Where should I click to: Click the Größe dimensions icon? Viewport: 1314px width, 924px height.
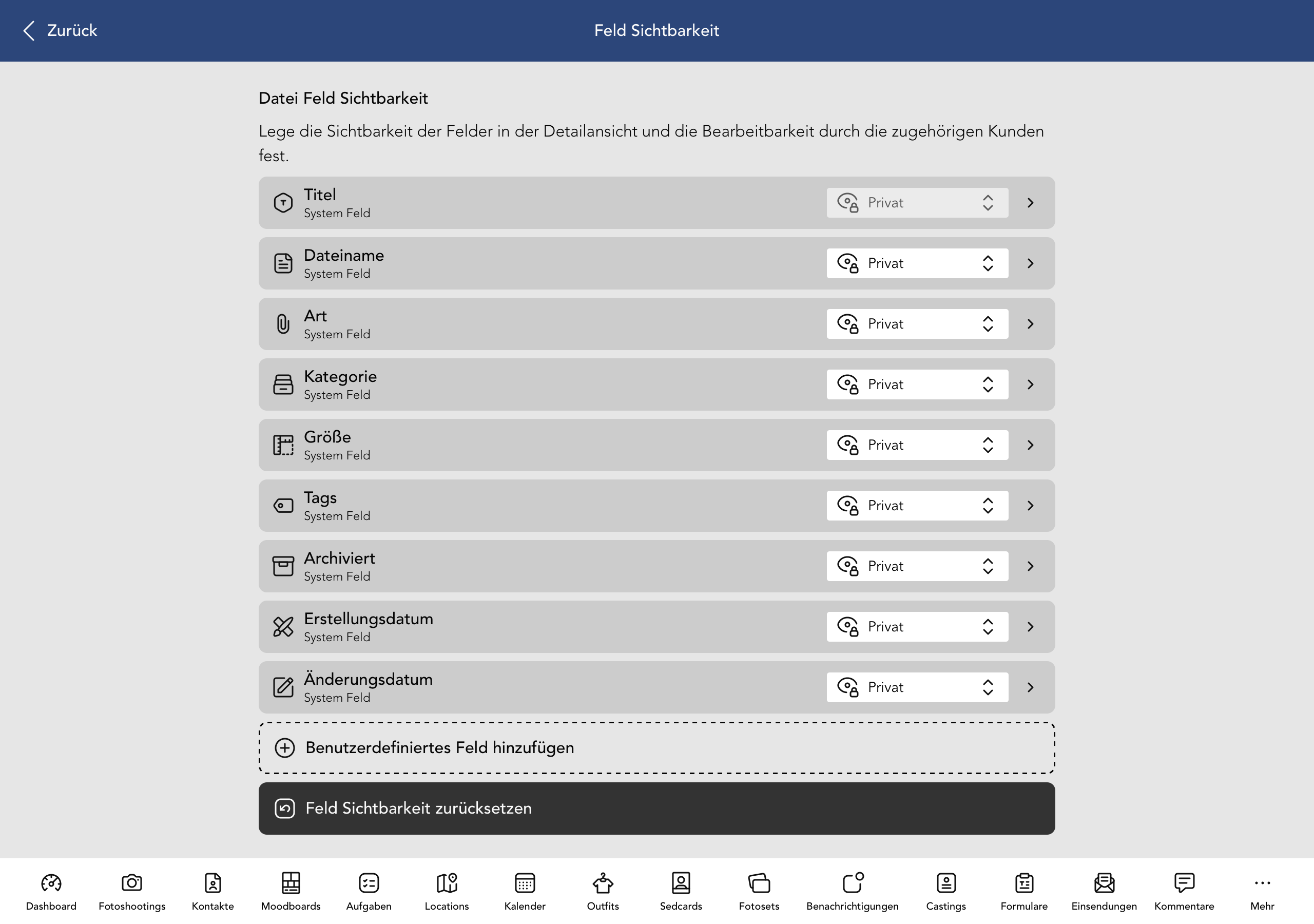pos(283,446)
